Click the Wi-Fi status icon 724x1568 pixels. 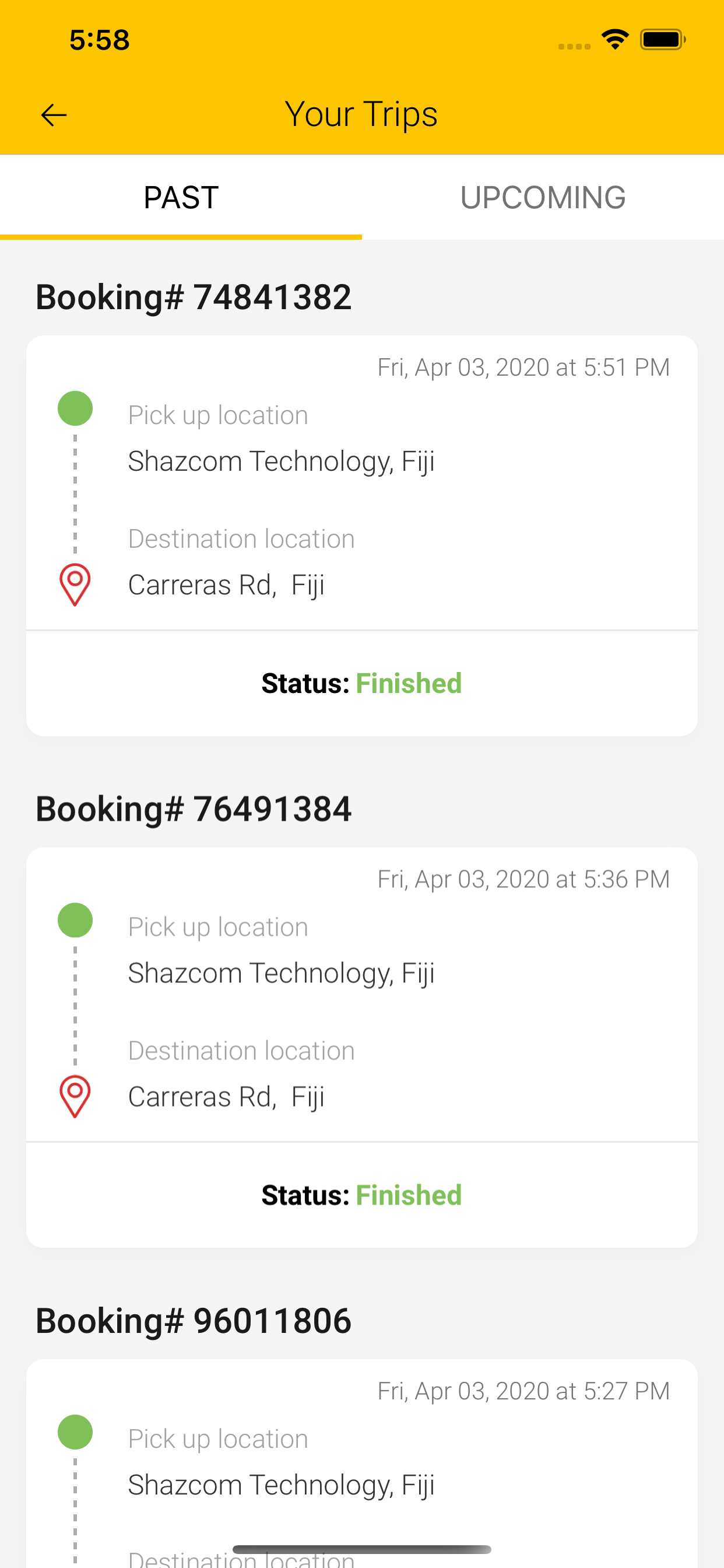pos(615,40)
